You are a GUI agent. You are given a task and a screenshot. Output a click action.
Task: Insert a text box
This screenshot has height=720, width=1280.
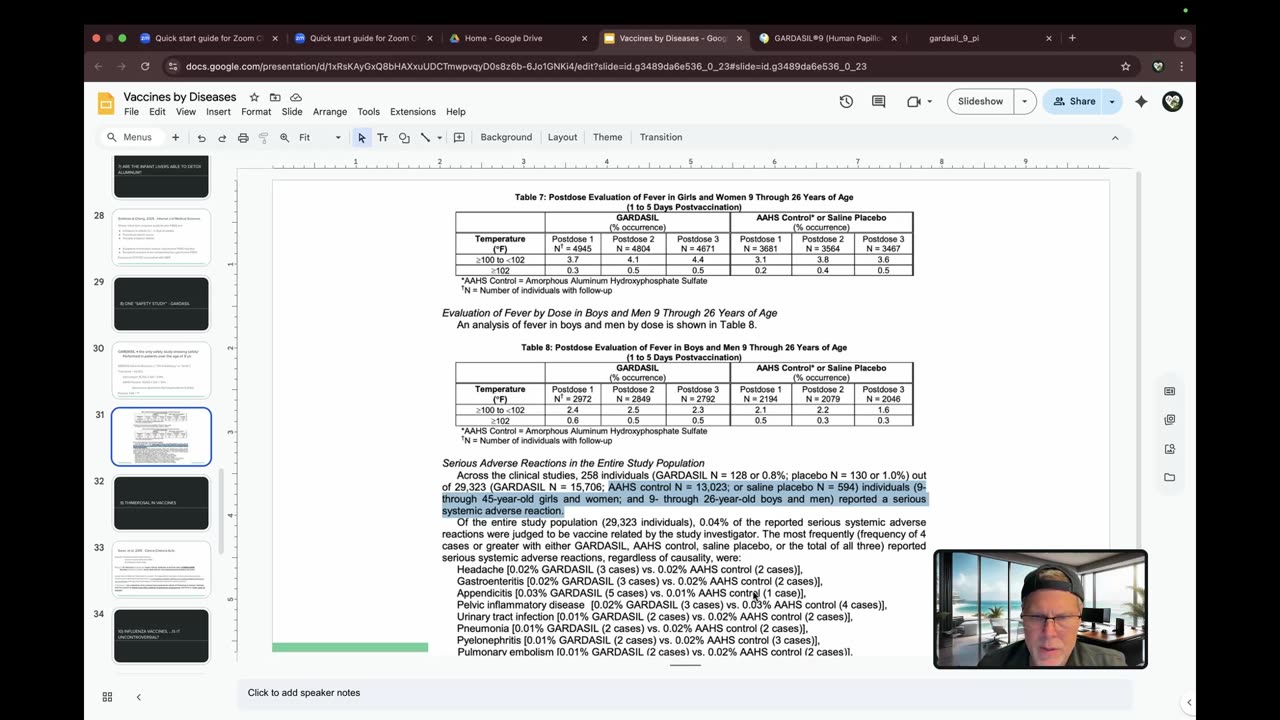382,137
